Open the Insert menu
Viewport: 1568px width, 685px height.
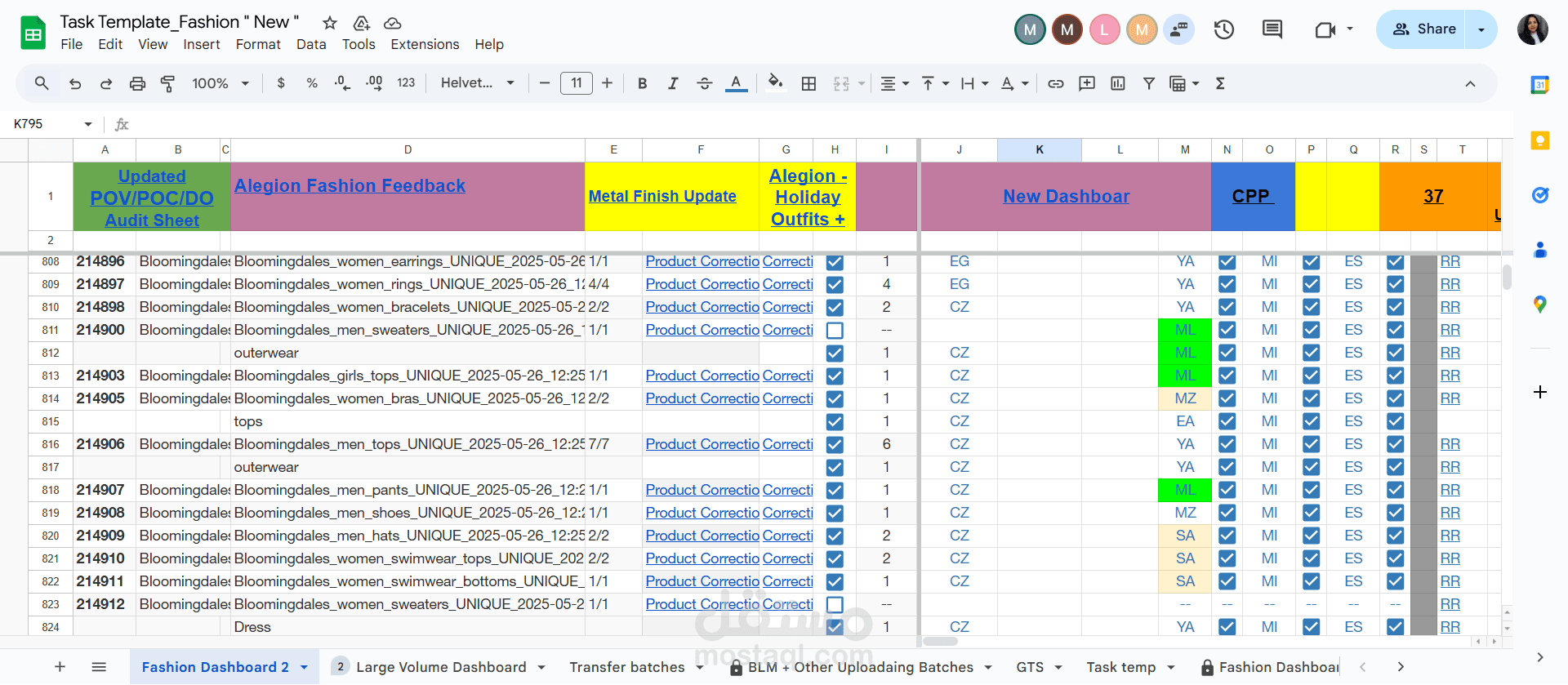202,44
